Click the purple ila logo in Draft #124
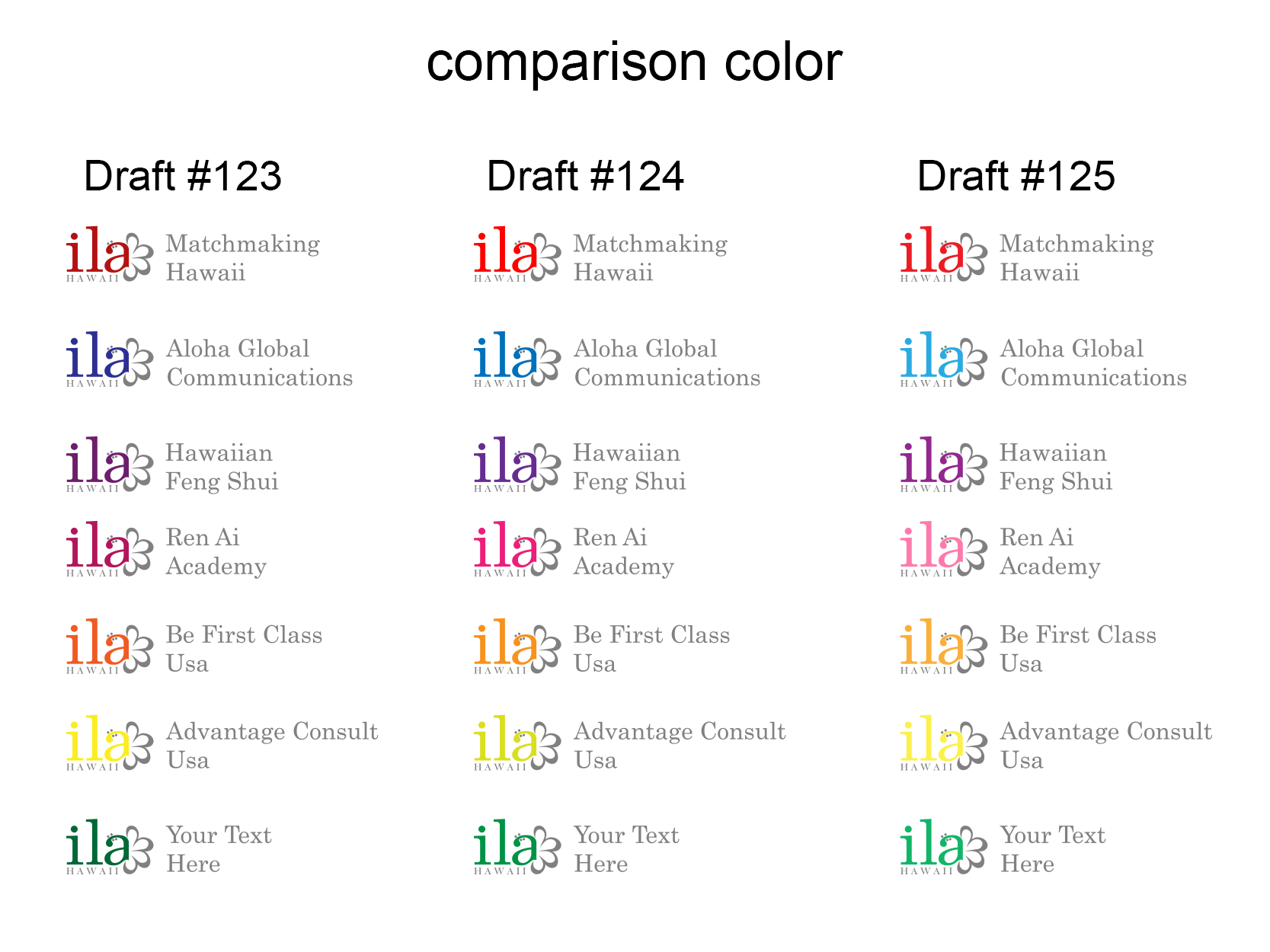Image resolution: width=1270 pixels, height=952 pixels. [x=506, y=462]
